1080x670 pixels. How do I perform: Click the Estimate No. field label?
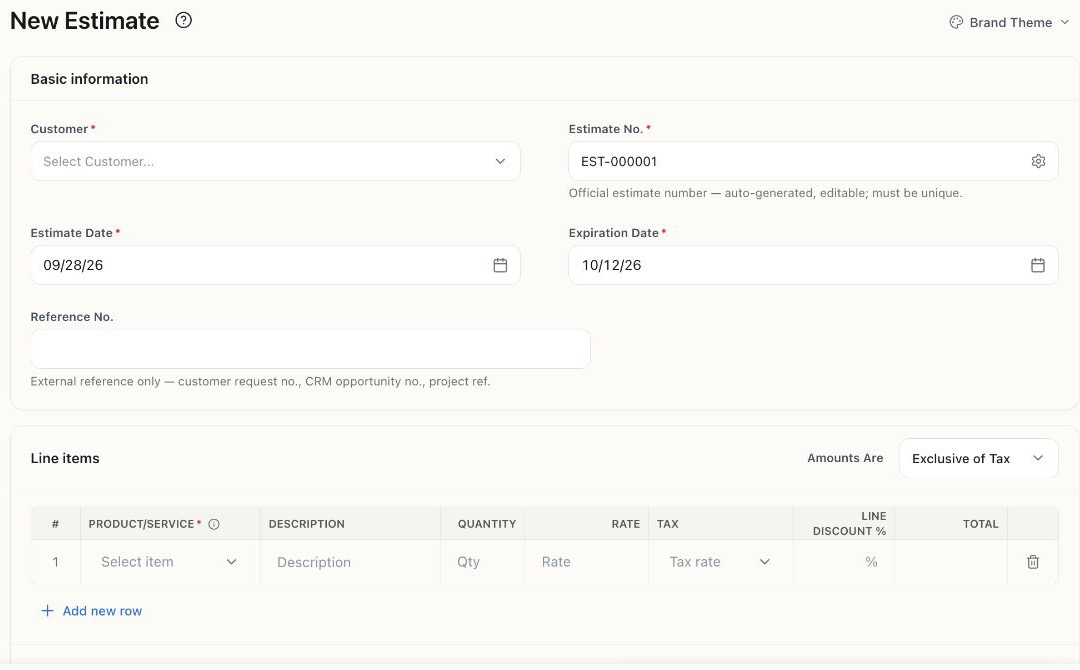pos(605,129)
